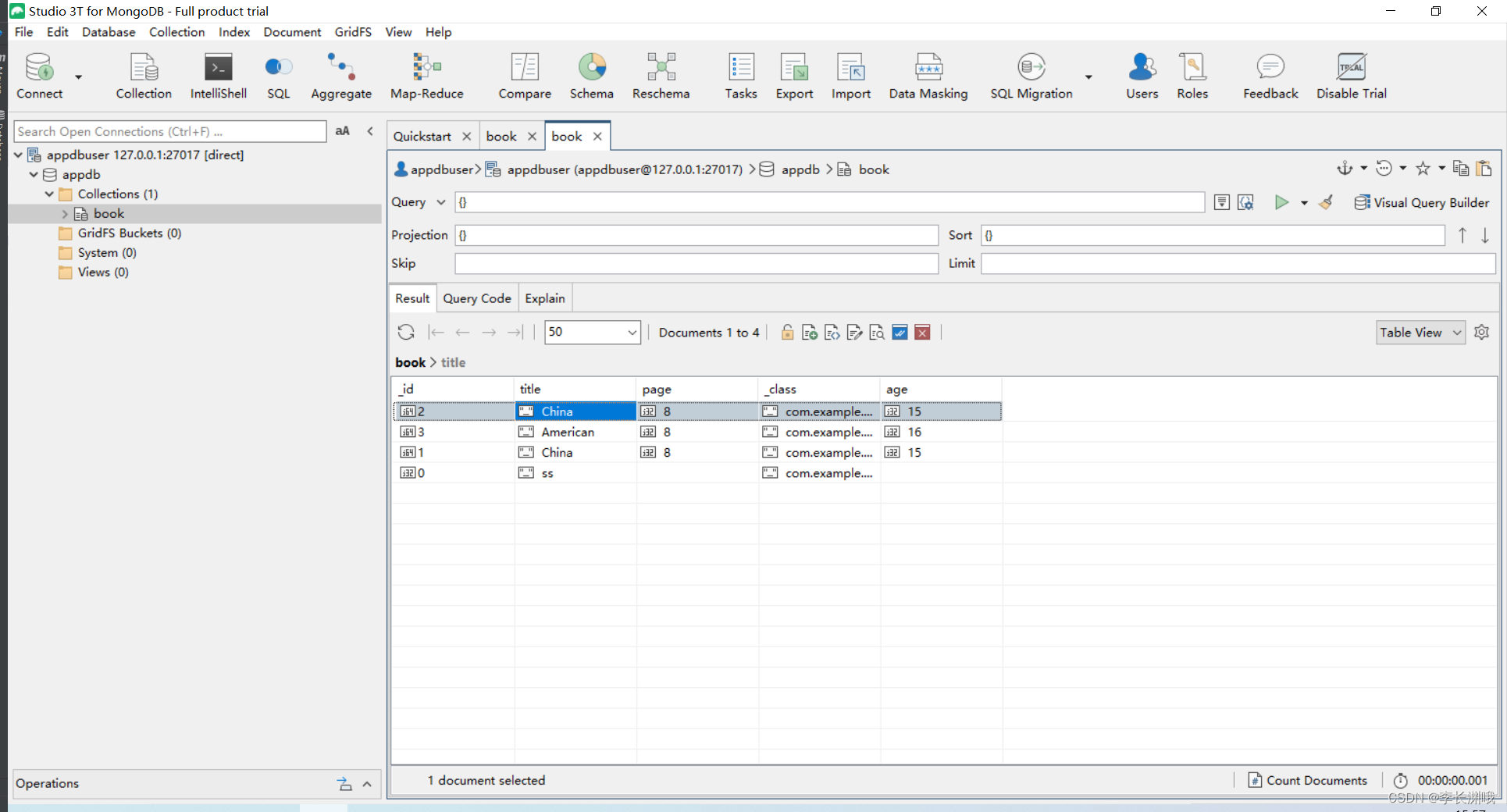Open the SQL query tool

coord(279,77)
